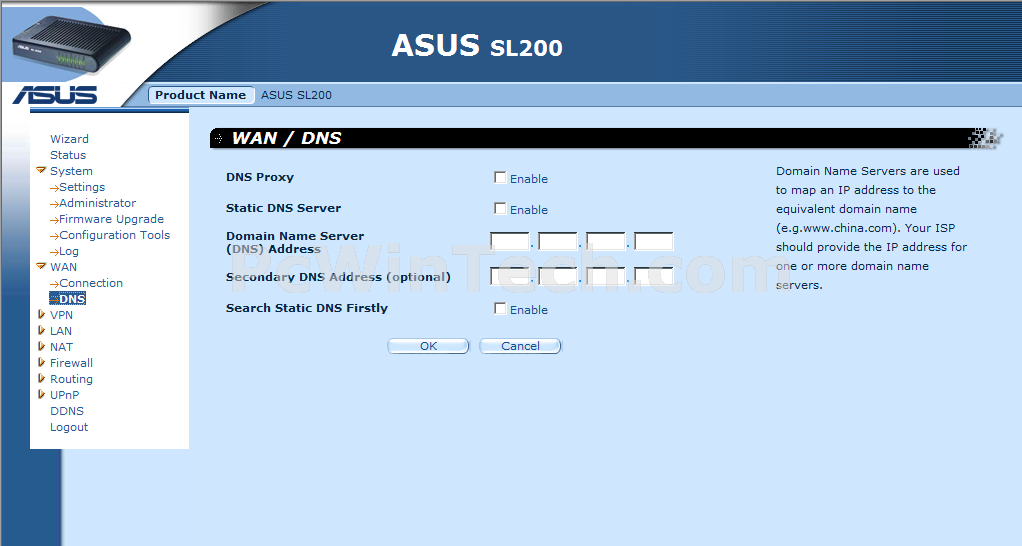Viewport: 1022px width, 546px height.
Task: Focus first octet of Secondary DNS Address
Action: (x=510, y=276)
